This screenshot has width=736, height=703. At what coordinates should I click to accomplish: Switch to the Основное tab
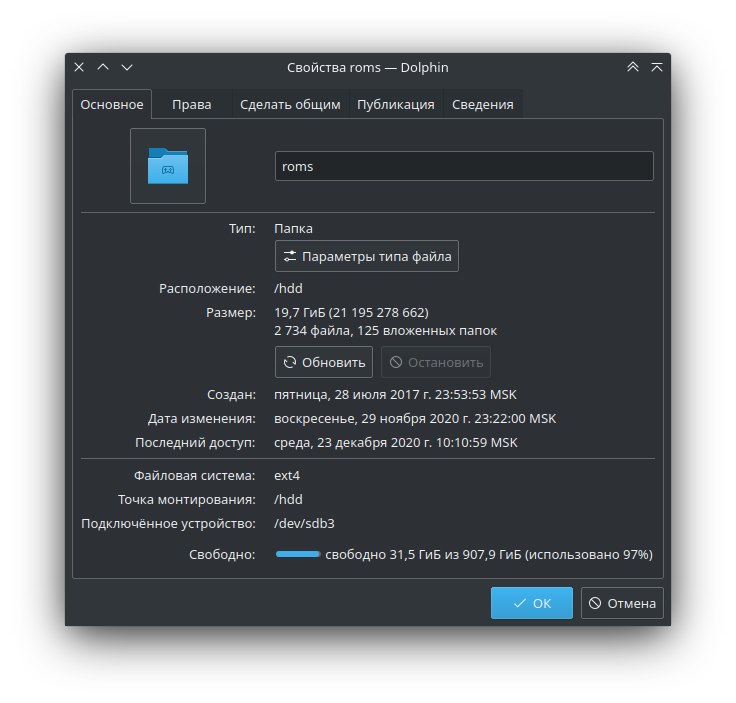112,104
